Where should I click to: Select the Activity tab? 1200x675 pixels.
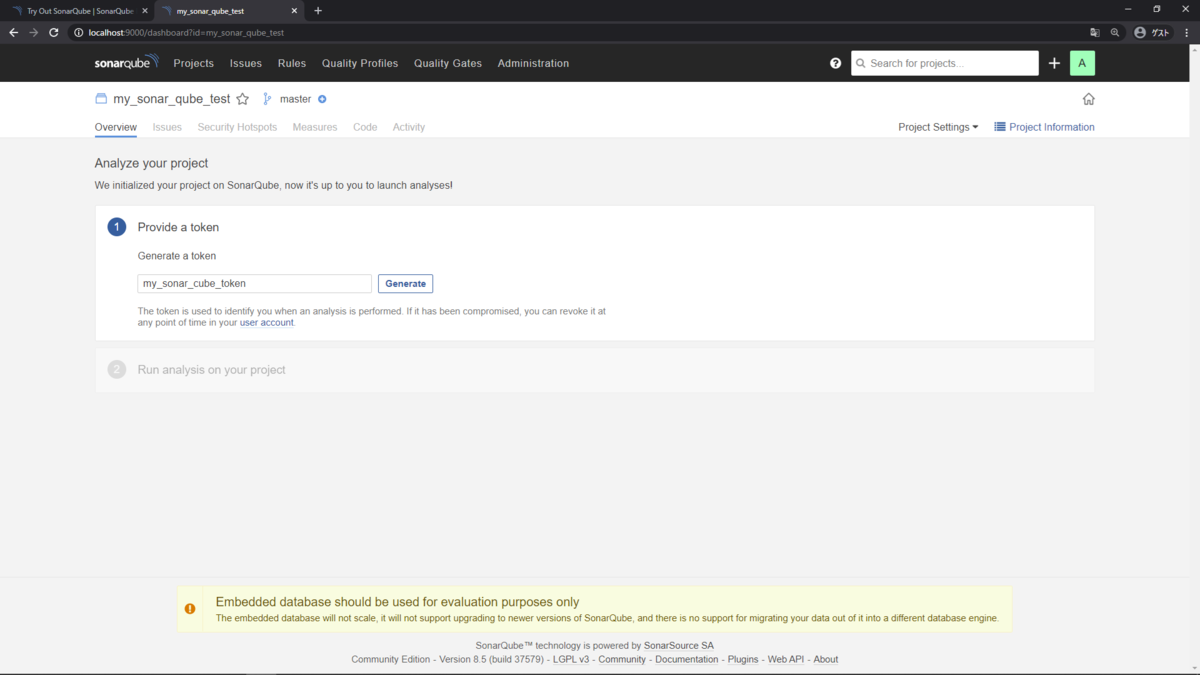click(409, 127)
